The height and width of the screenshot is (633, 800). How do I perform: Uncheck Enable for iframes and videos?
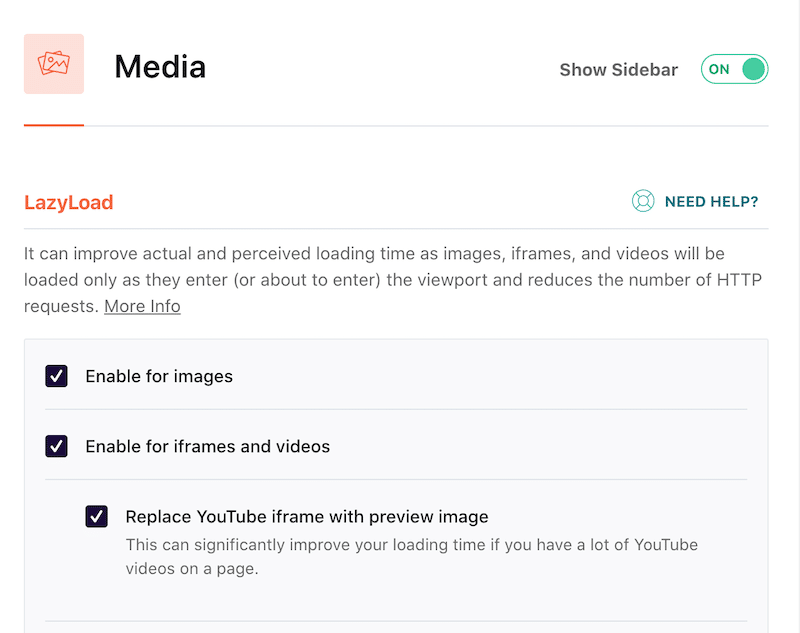coord(57,447)
